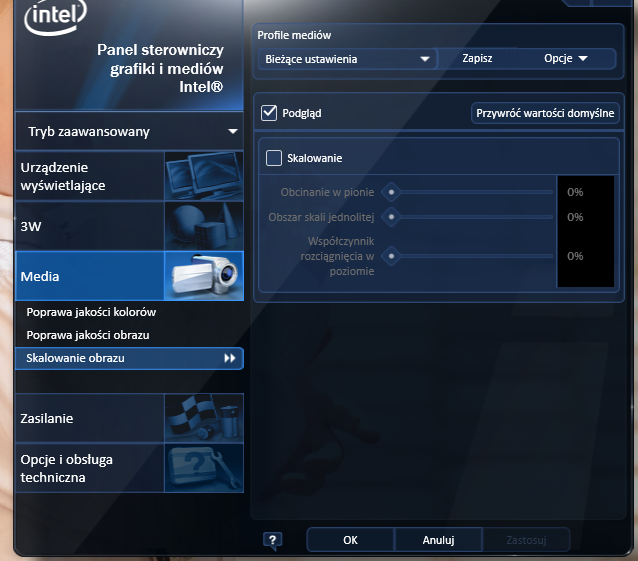Open the Tryb zaawansowany mode dropdown

pos(129,131)
